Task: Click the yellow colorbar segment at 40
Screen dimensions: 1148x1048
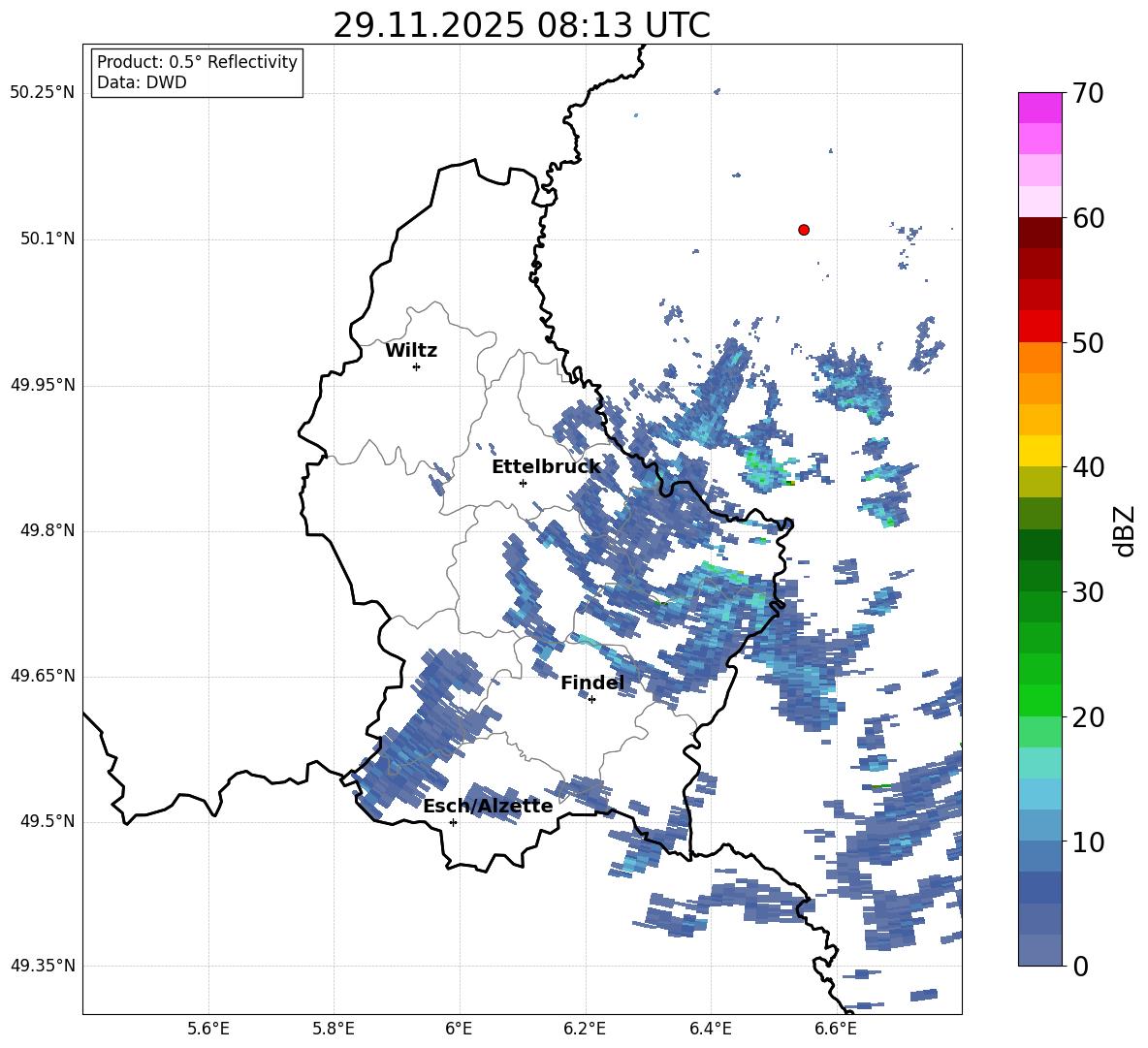Action: [x=1039, y=451]
